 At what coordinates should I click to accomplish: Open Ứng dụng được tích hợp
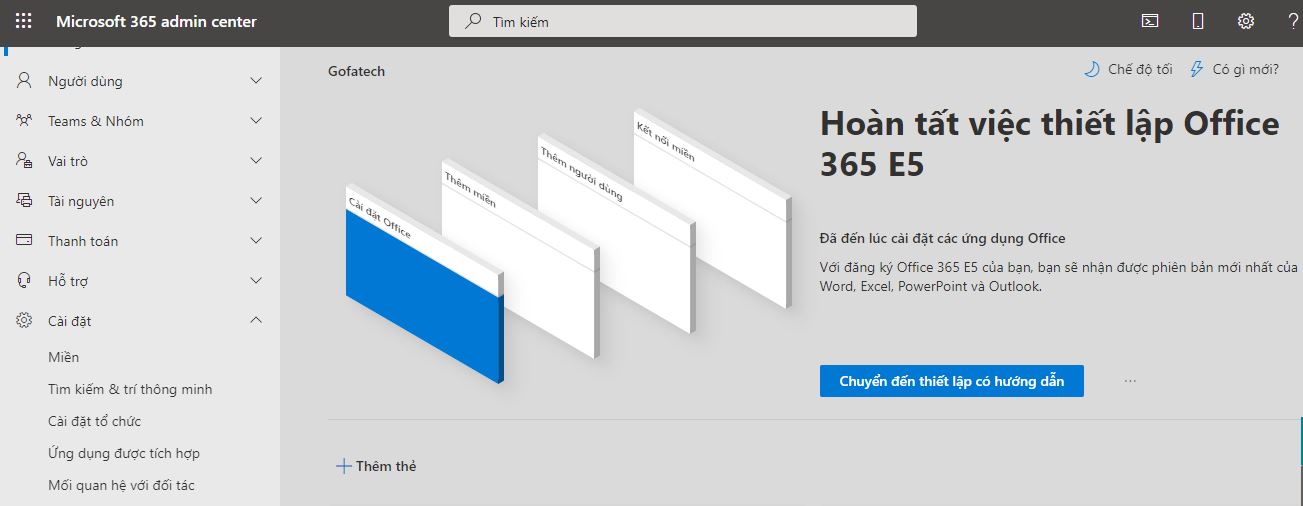click(124, 453)
